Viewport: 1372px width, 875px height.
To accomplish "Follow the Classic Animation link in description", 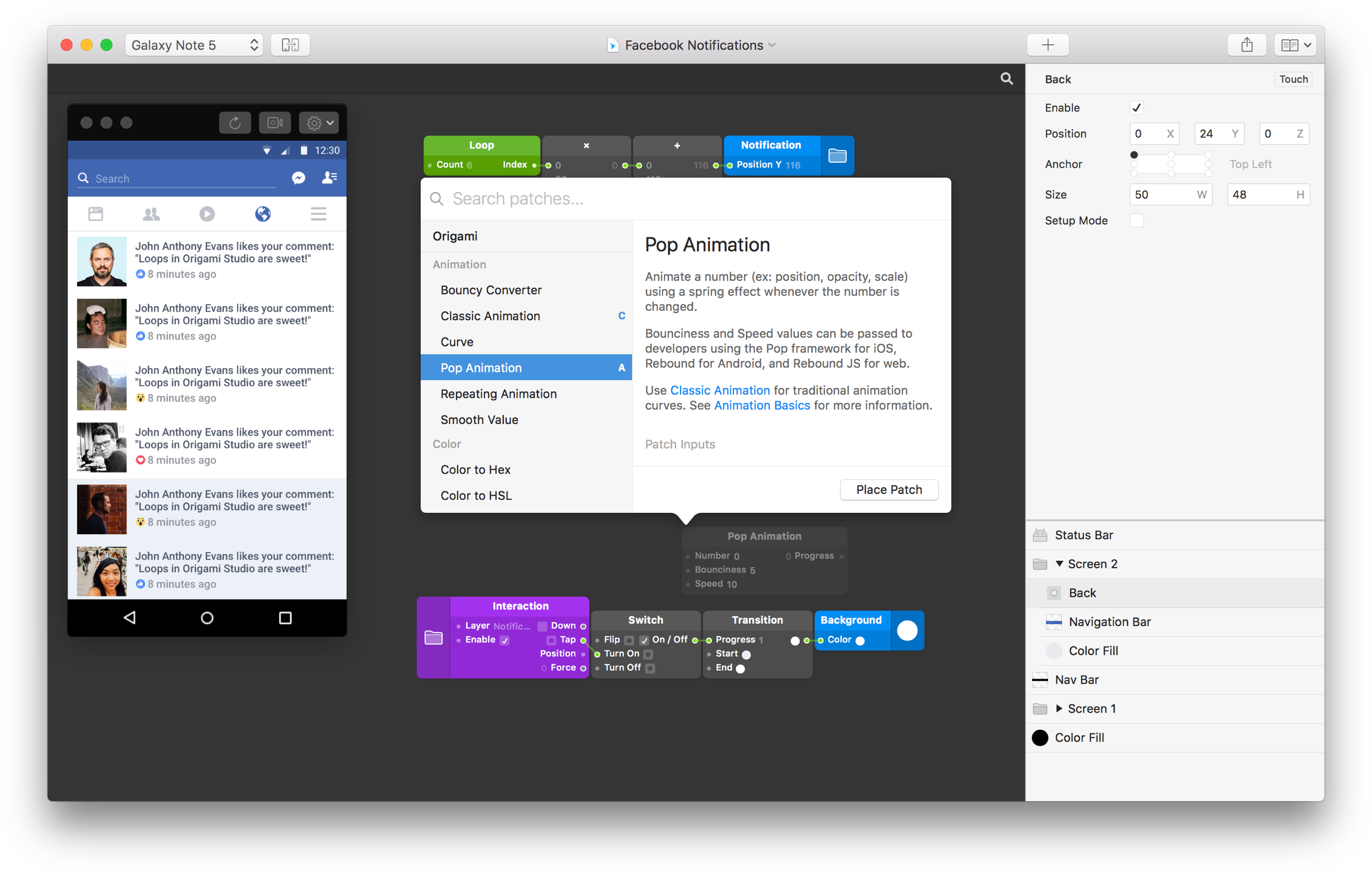I will click(720, 390).
